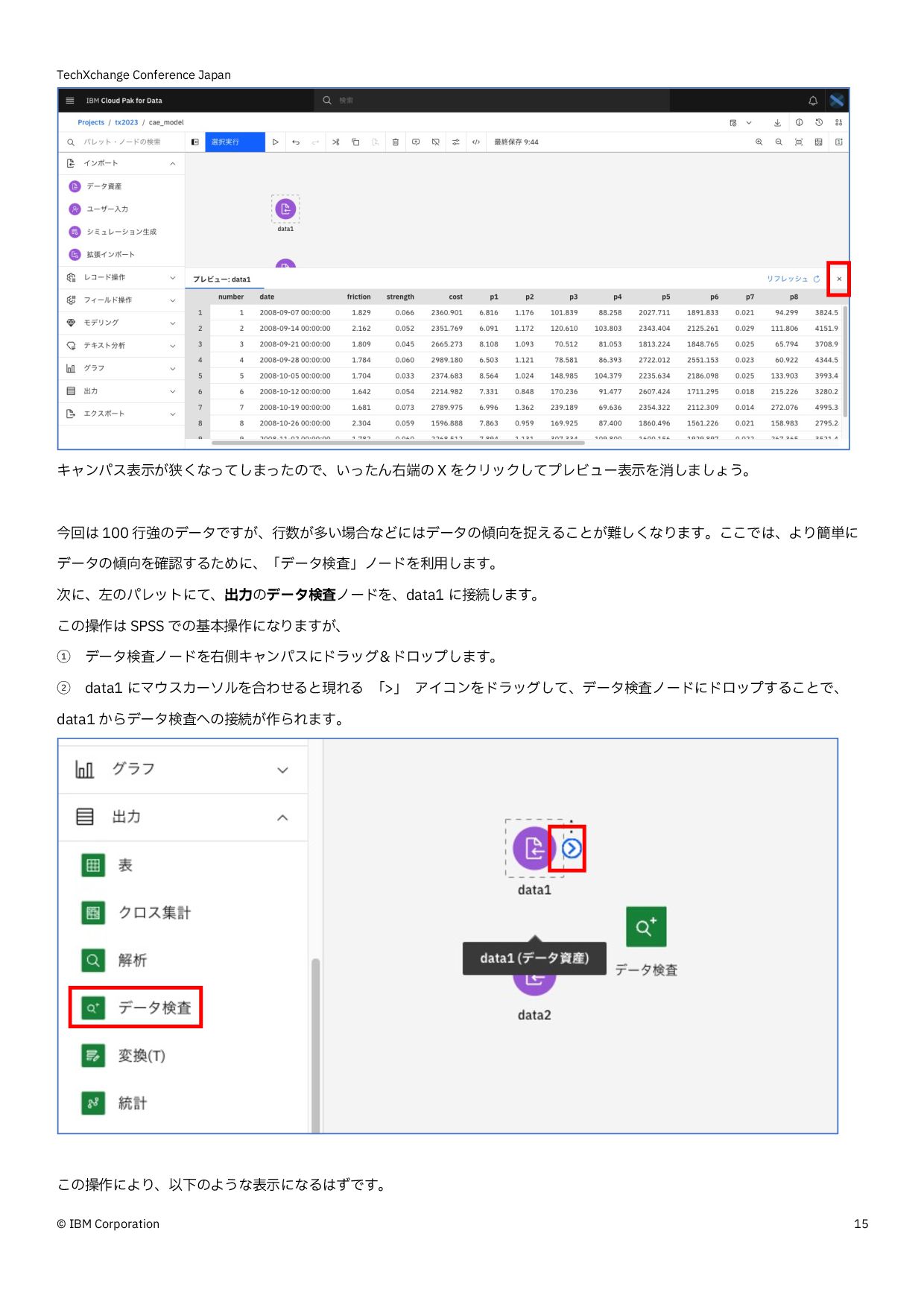Expand the エクスポート palette section
Image resolution: width=924 pixels, height=1307 pixels.
coord(173,414)
